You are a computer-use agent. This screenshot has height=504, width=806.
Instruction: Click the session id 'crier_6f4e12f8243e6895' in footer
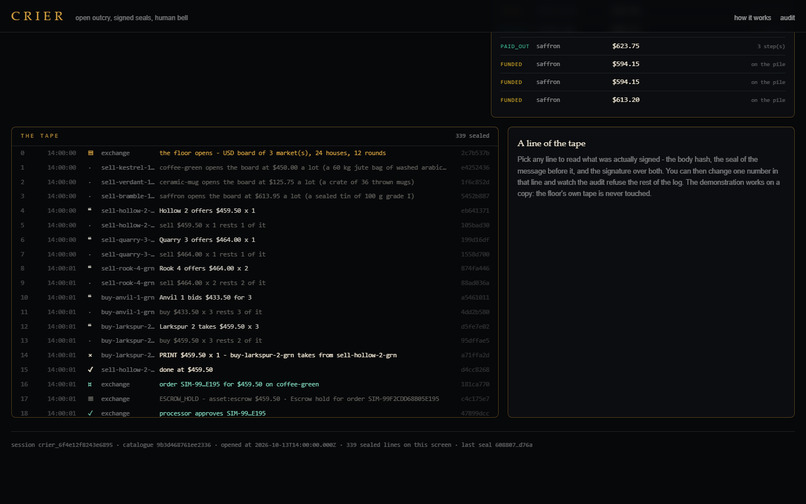pyautogui.click(x=75, y=445)
